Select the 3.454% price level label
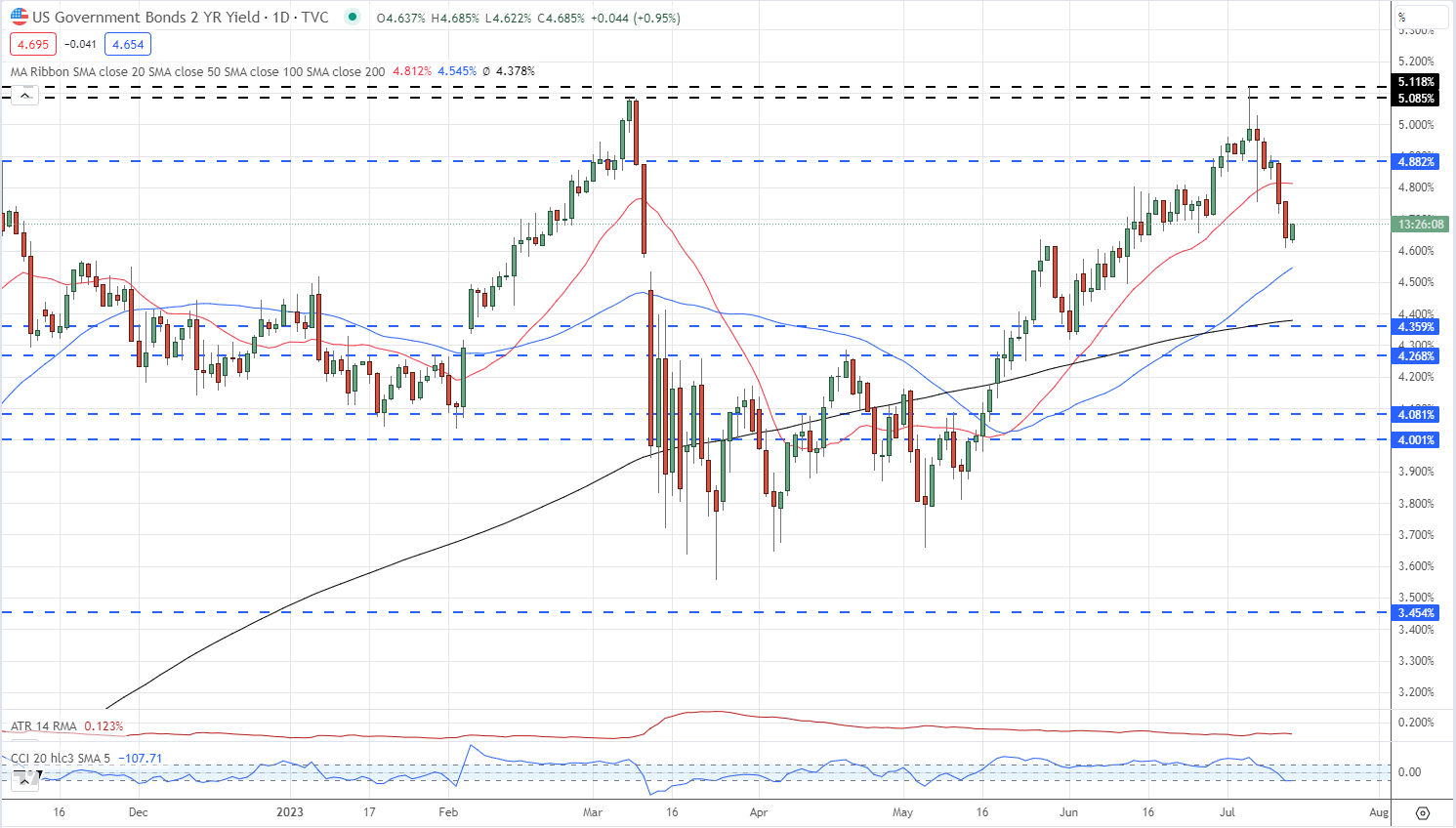Viewport: 1456px width, 828px height. 1416,613
